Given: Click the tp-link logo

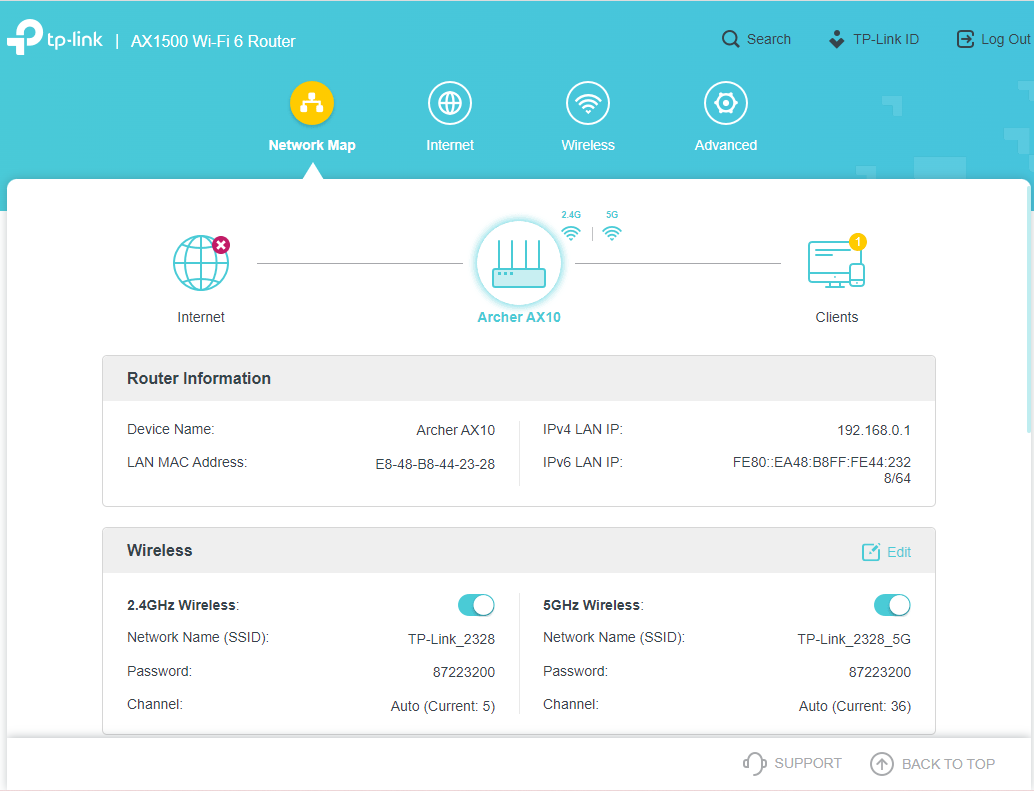Looking at the screenshot, I should 55,38.
